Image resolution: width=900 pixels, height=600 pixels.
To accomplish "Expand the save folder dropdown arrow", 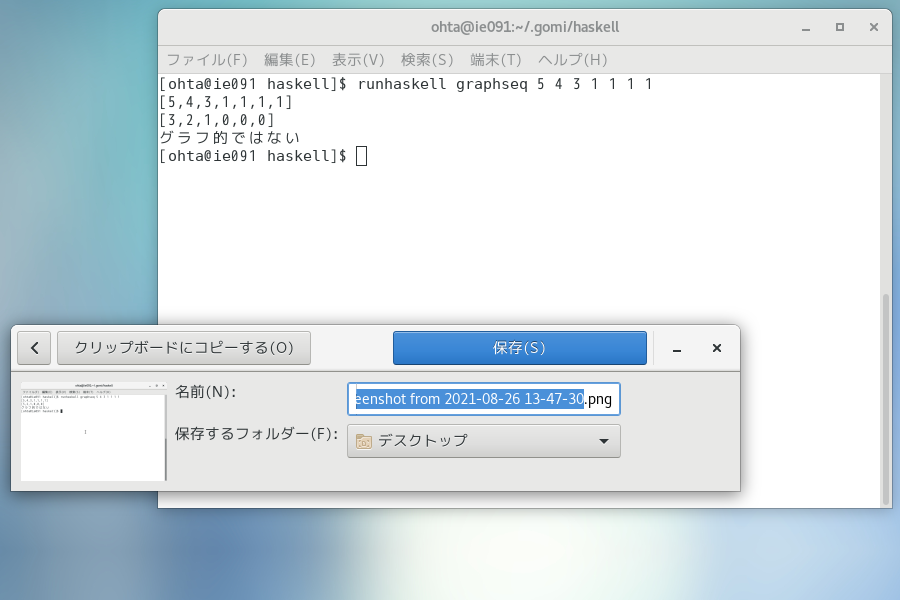I will 603,441.
